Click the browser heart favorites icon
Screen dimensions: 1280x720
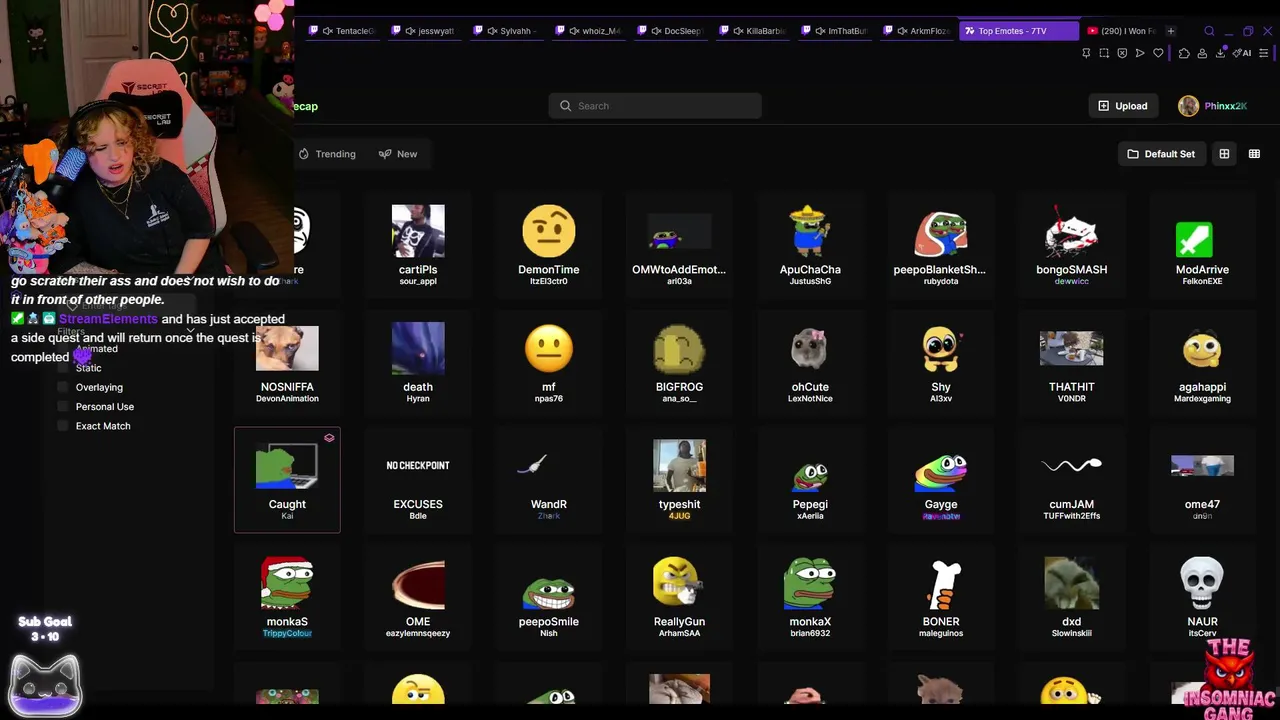pyautogui.click(x=1159, y=53)
